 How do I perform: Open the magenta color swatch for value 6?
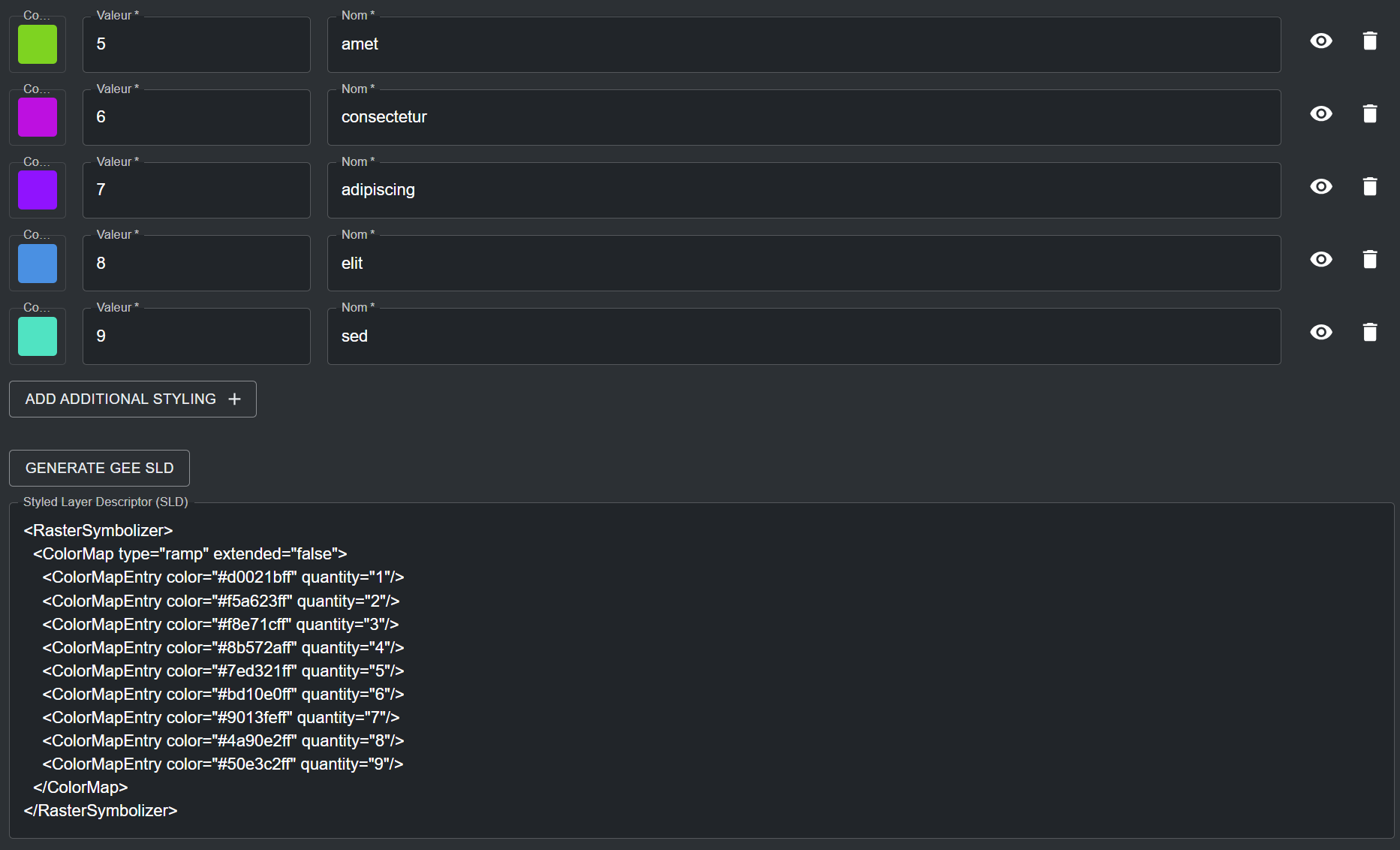coord(38,117)
